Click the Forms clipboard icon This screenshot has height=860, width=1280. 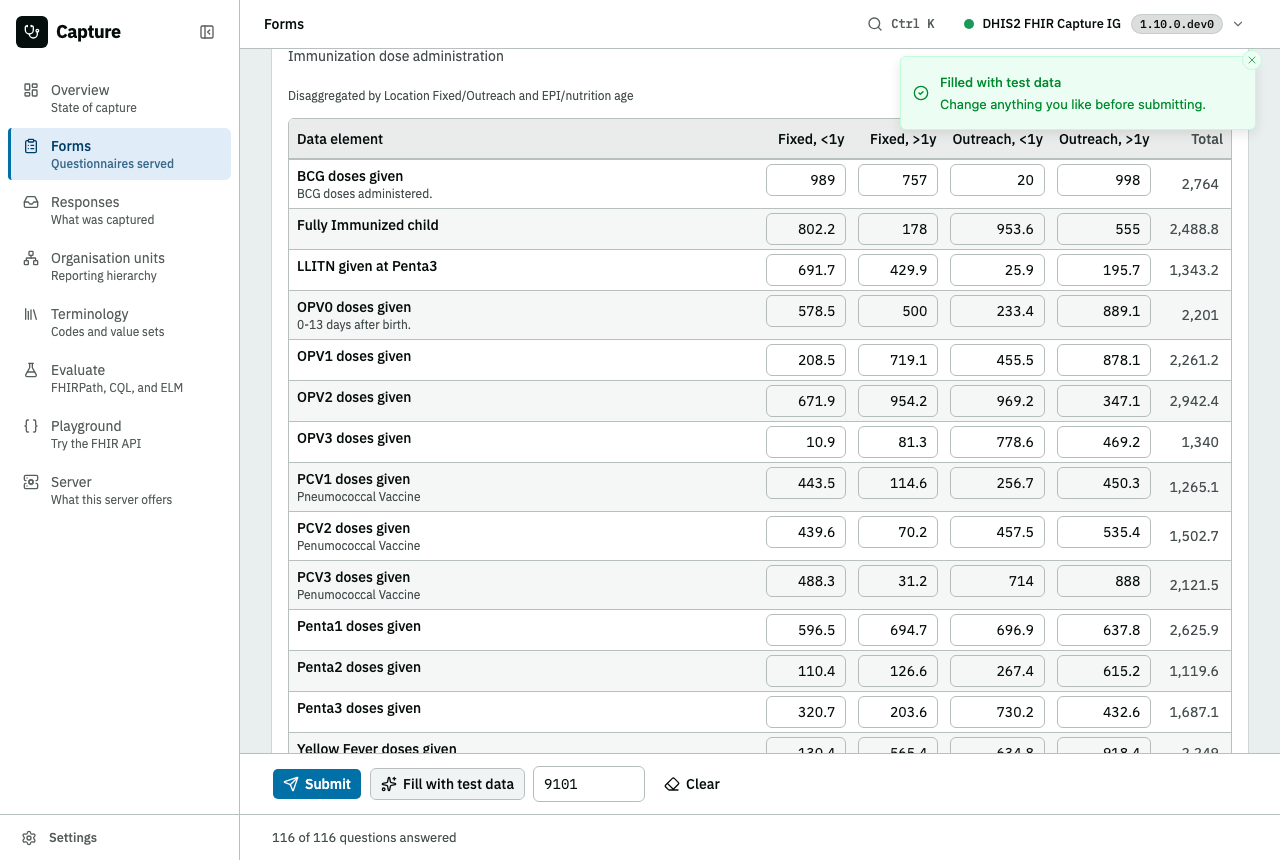point(31,146)
